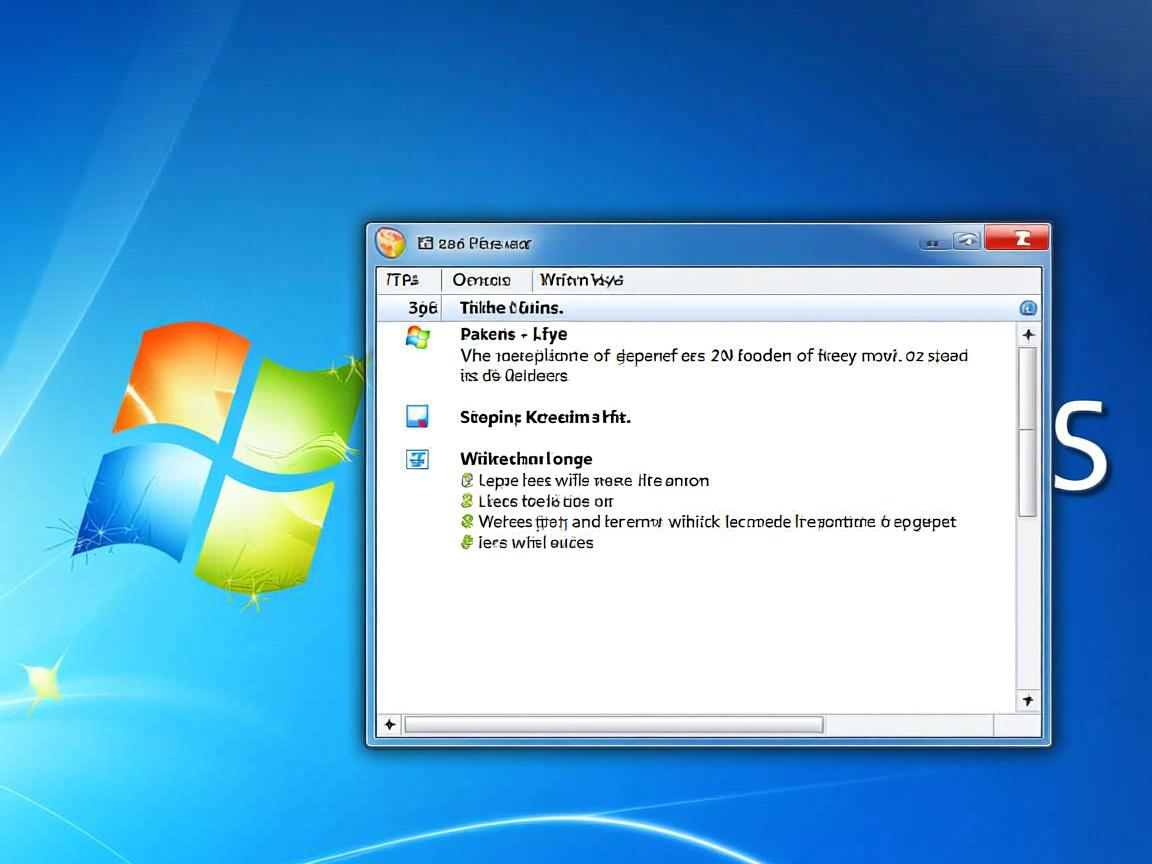
Task: Click the green icon before 'Wetees' list entry
Action: [466, 521]
